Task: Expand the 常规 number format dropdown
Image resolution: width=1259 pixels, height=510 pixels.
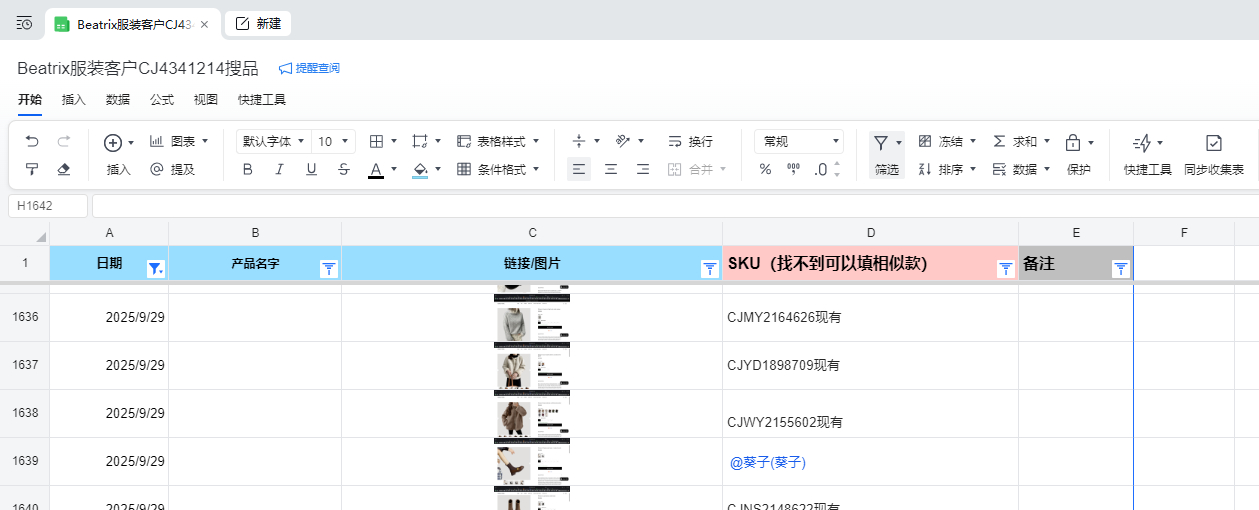Action: [x=799, y=142]
